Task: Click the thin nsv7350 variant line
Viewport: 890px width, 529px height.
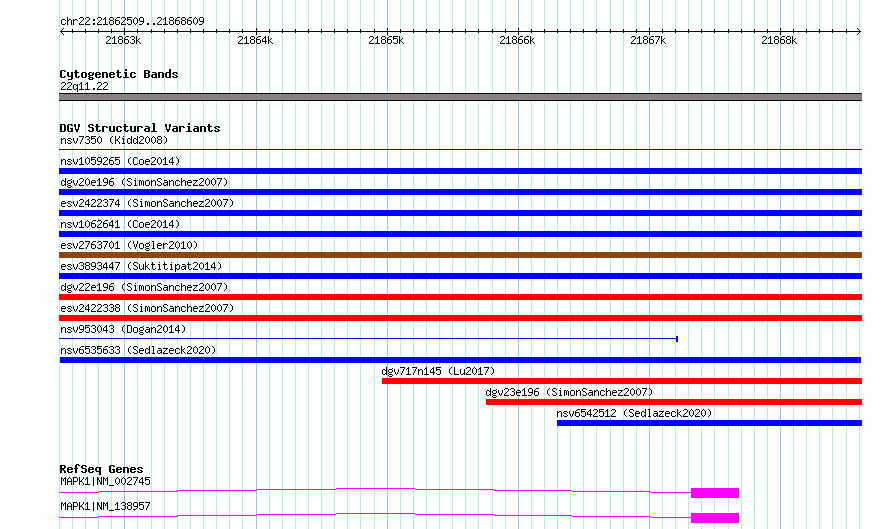Action: point(460,150)
